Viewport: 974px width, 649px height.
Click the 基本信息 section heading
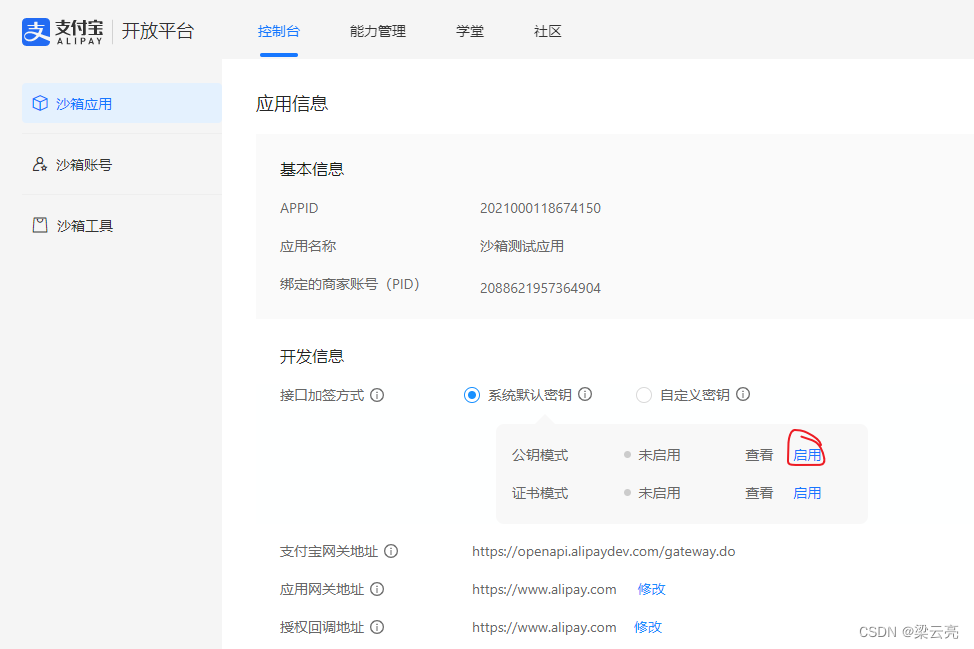coord(312,170)
